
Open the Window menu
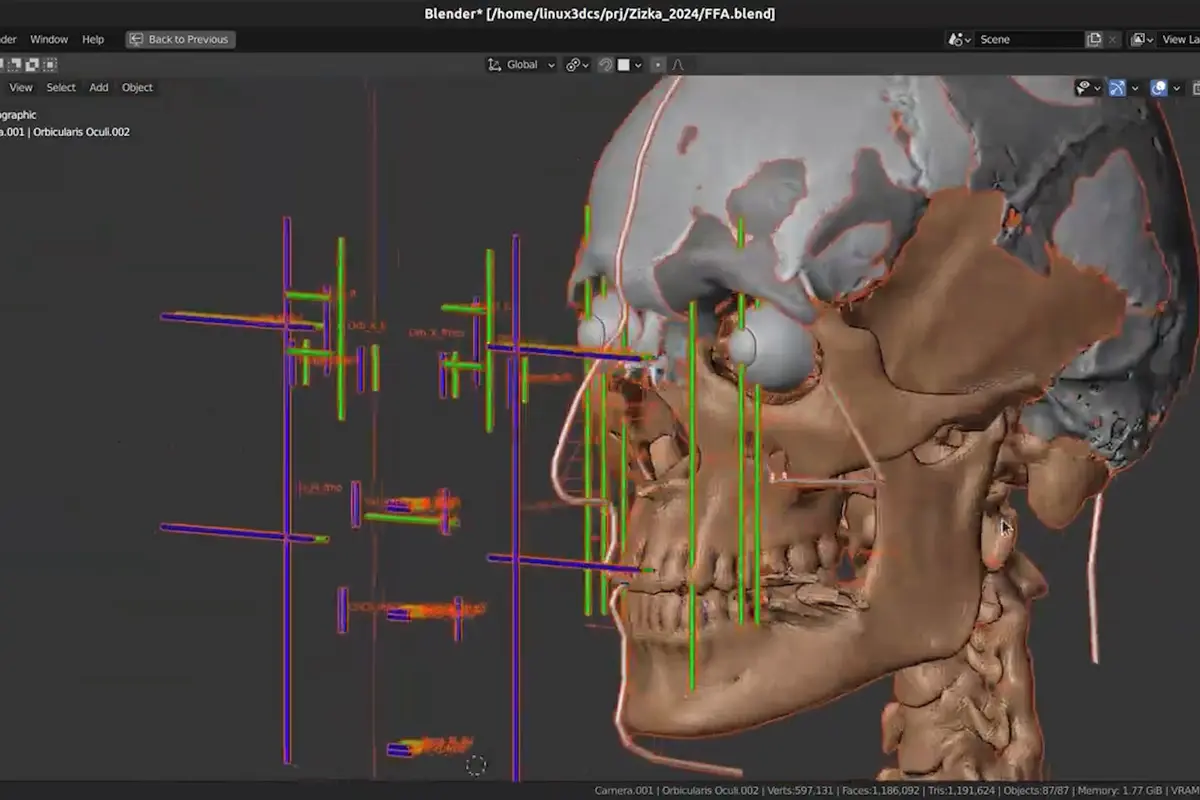[49, 39]
